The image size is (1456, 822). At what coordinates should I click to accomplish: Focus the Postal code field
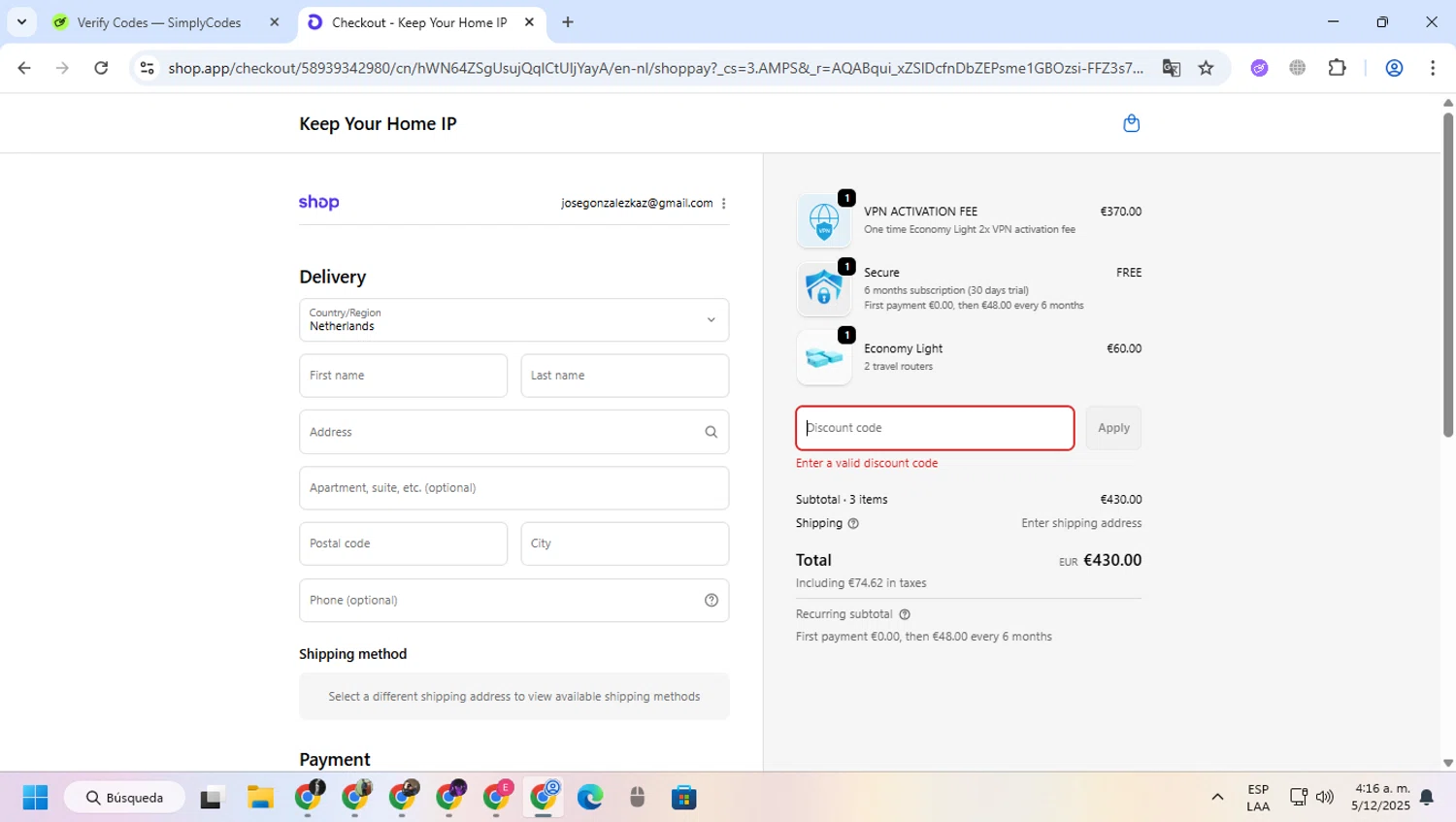(403, 543)
